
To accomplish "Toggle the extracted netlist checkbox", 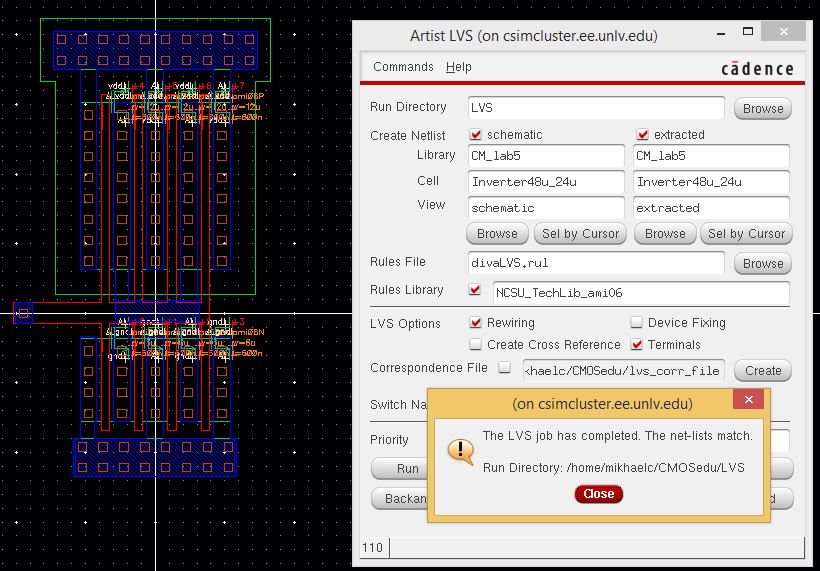I will (x=643, y=135).
